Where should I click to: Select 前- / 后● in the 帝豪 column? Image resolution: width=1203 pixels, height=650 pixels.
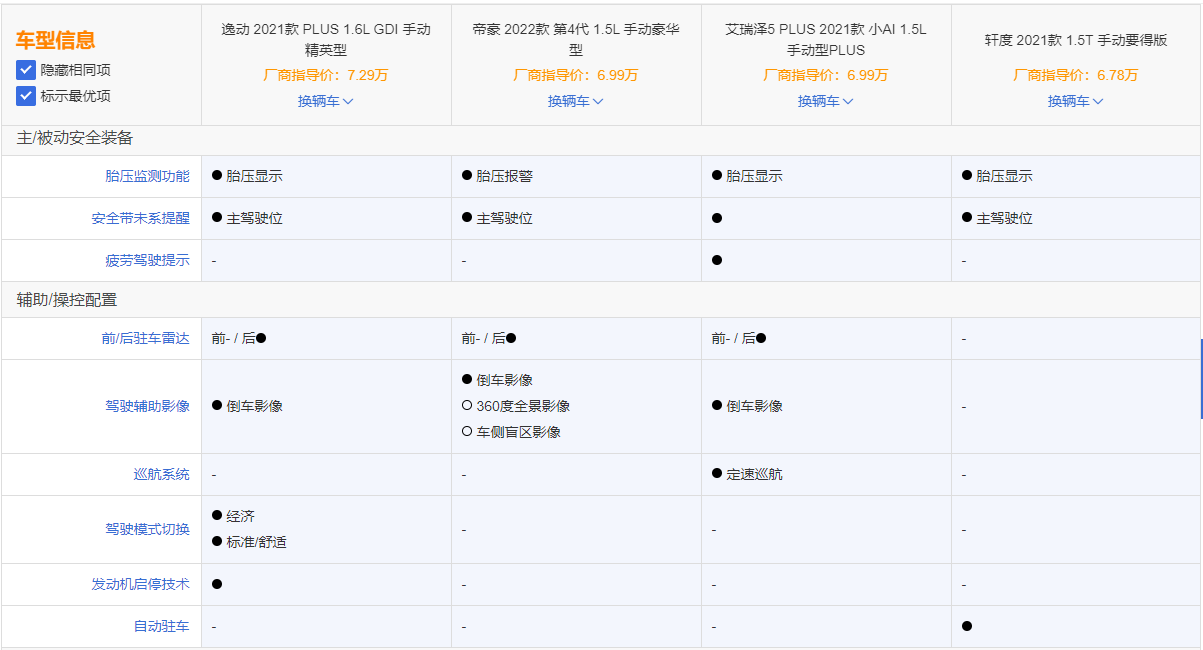(489, 338)
